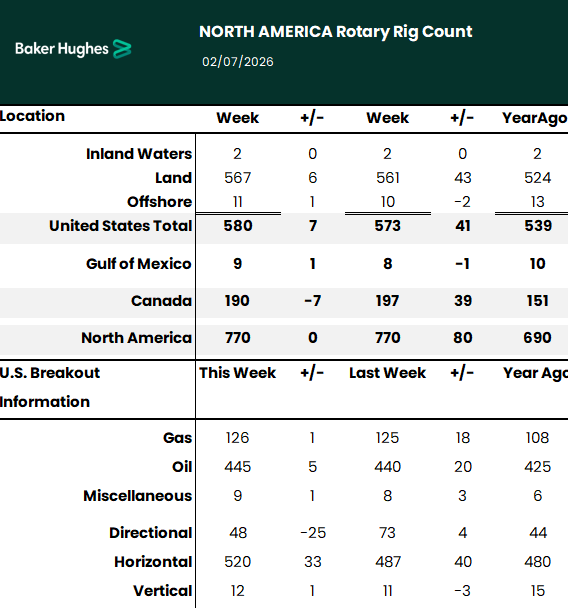Select the 'Horizontal' row label
568x608 pixels.
click(153, 562)
